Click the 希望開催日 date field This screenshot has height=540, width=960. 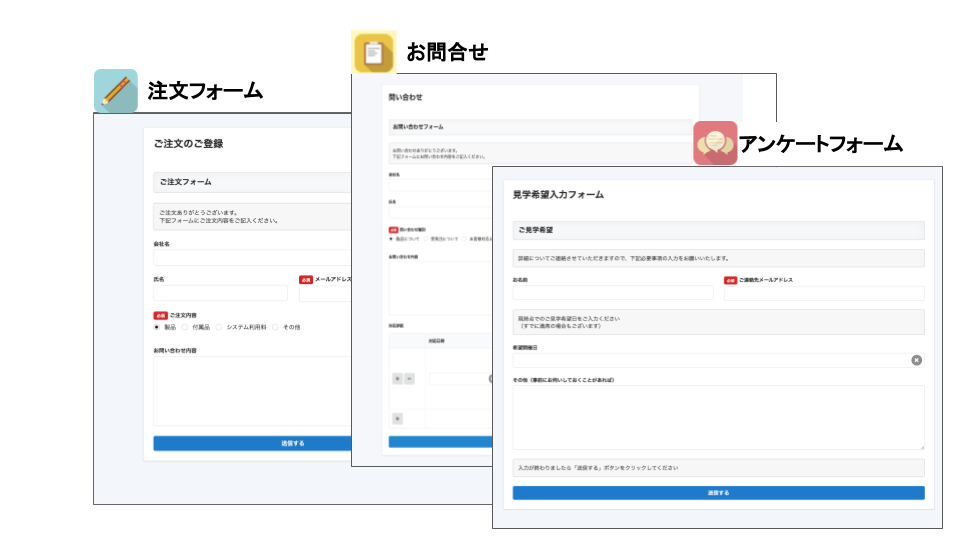click(708, 360)
